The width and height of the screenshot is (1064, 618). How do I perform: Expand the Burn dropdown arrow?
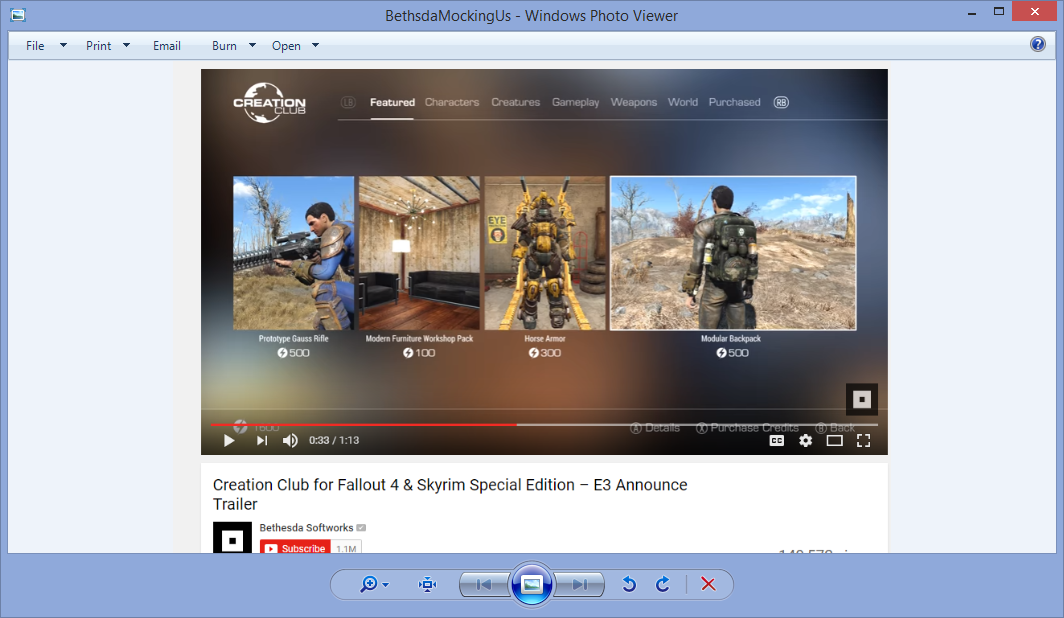click(252, 45)
